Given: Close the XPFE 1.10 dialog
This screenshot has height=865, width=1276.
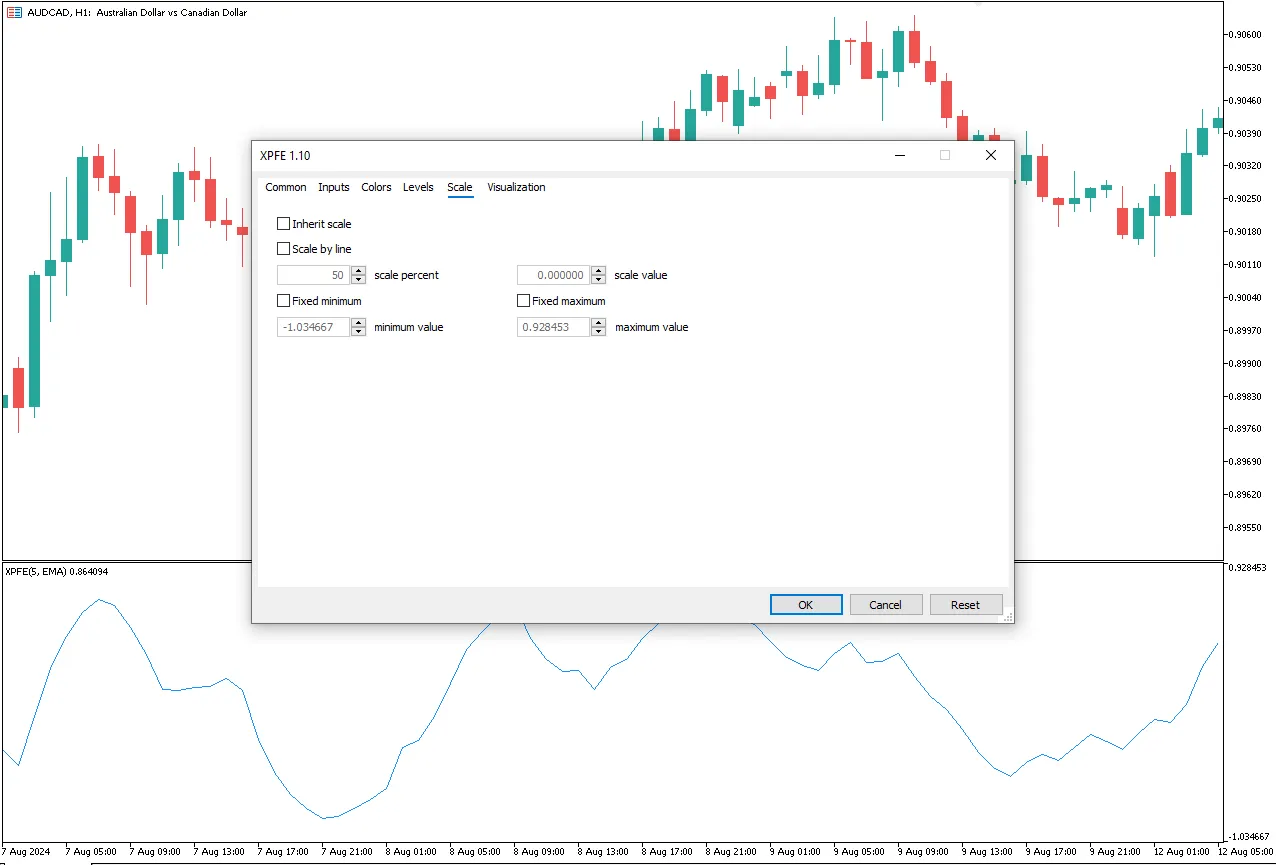Looking at the screenshot, I should coord(990,155).
